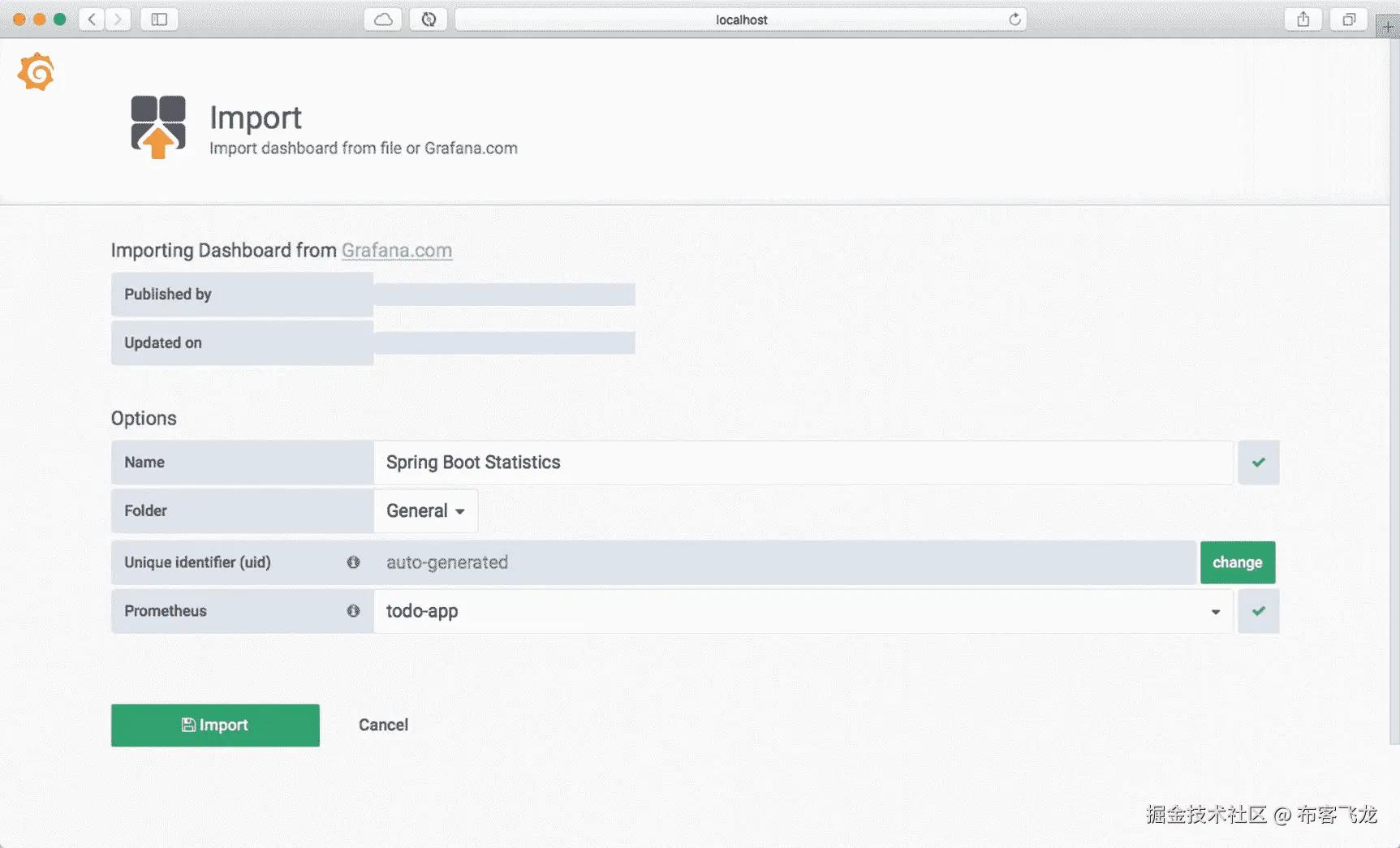Click the info icon next to Unique identifier (uid)

(353, 562)
